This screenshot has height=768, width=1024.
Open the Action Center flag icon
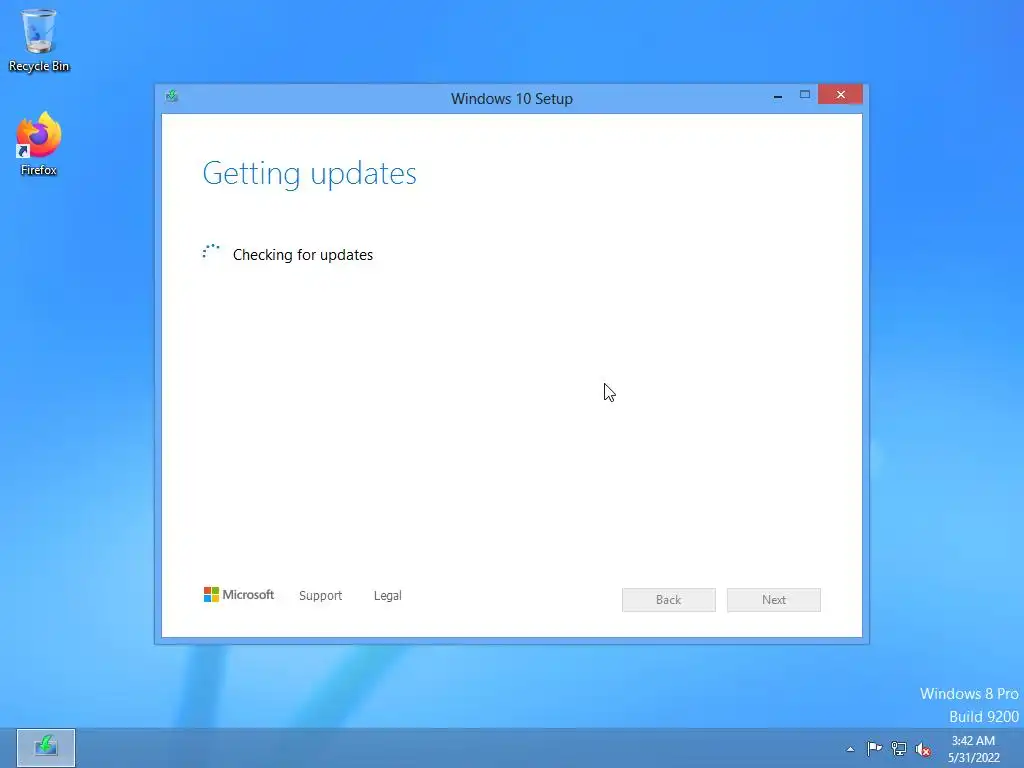coord(874,748)
